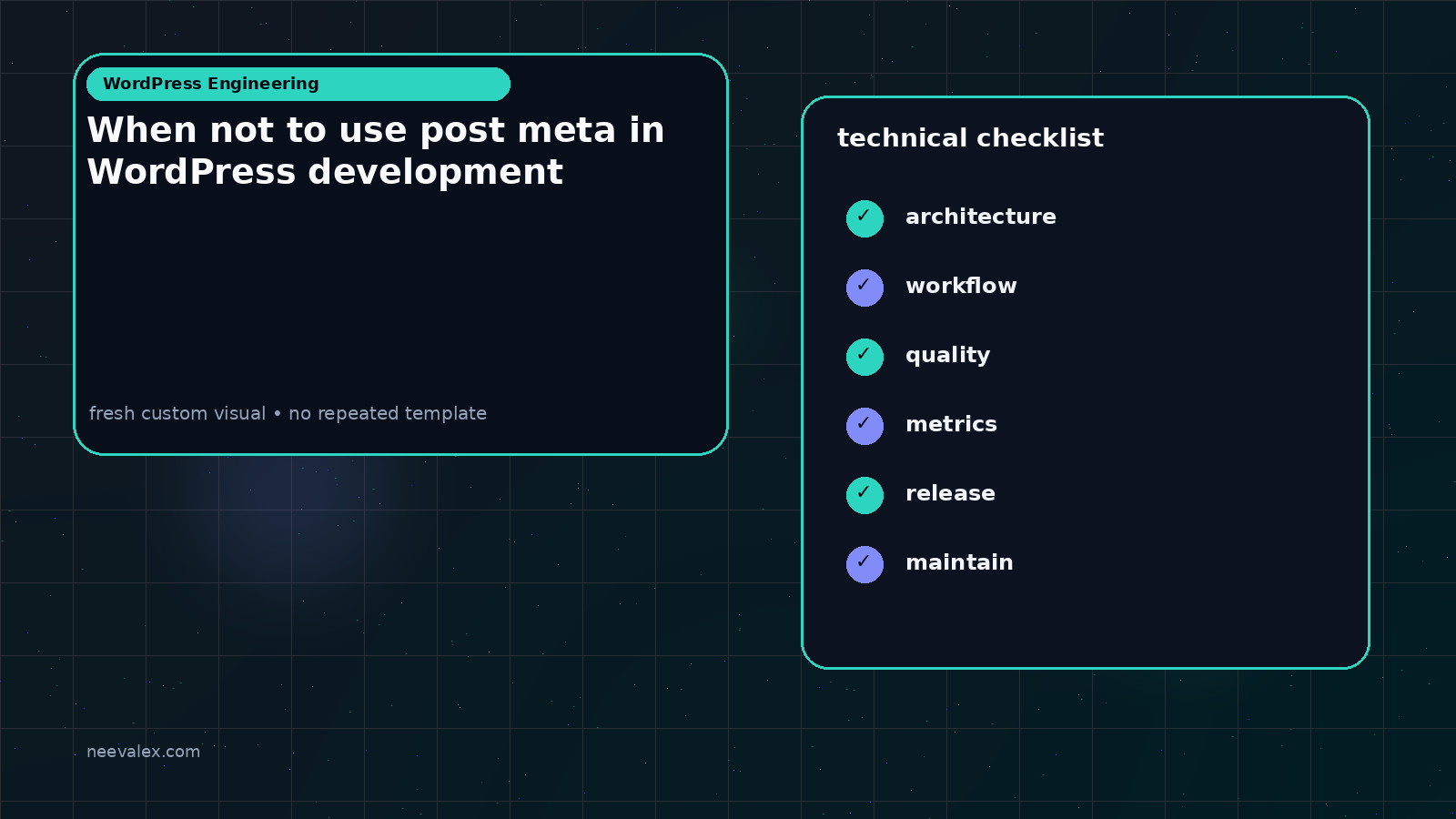Select the 'maintain' checklist label
This screenshot has width=1456, height=819.
[x=959, y=562]
